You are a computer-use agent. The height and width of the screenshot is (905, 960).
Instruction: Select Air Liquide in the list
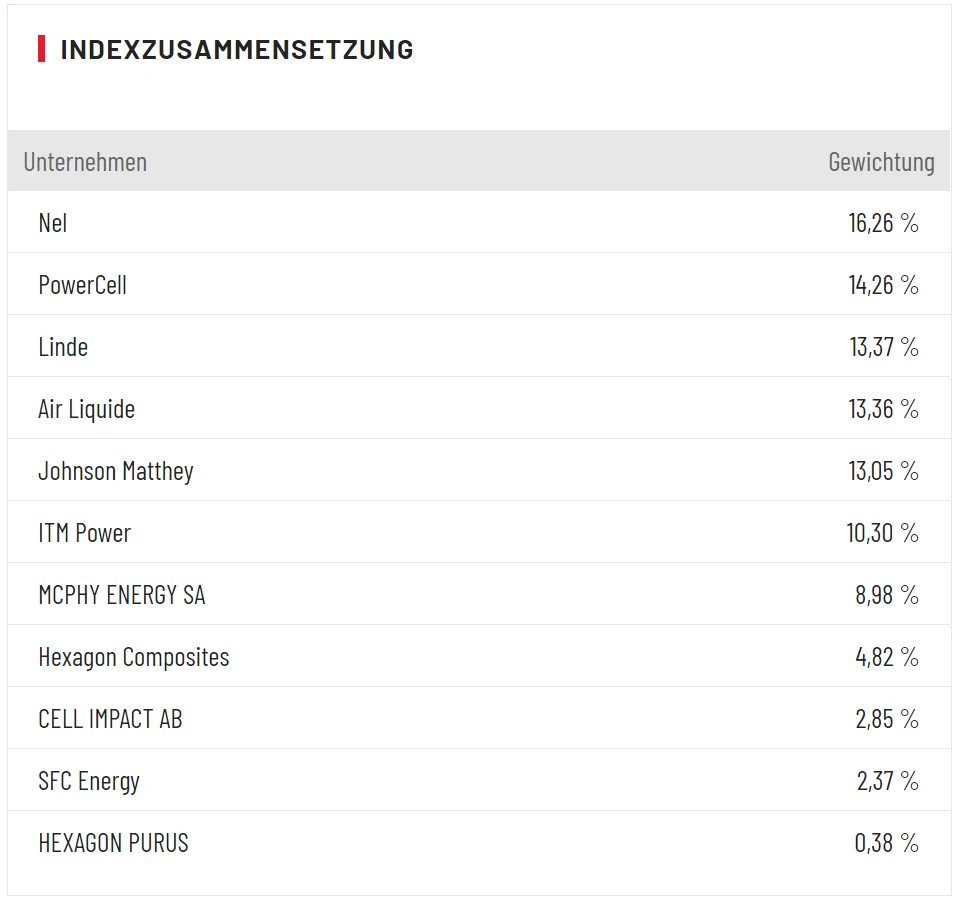coord(86,409)
